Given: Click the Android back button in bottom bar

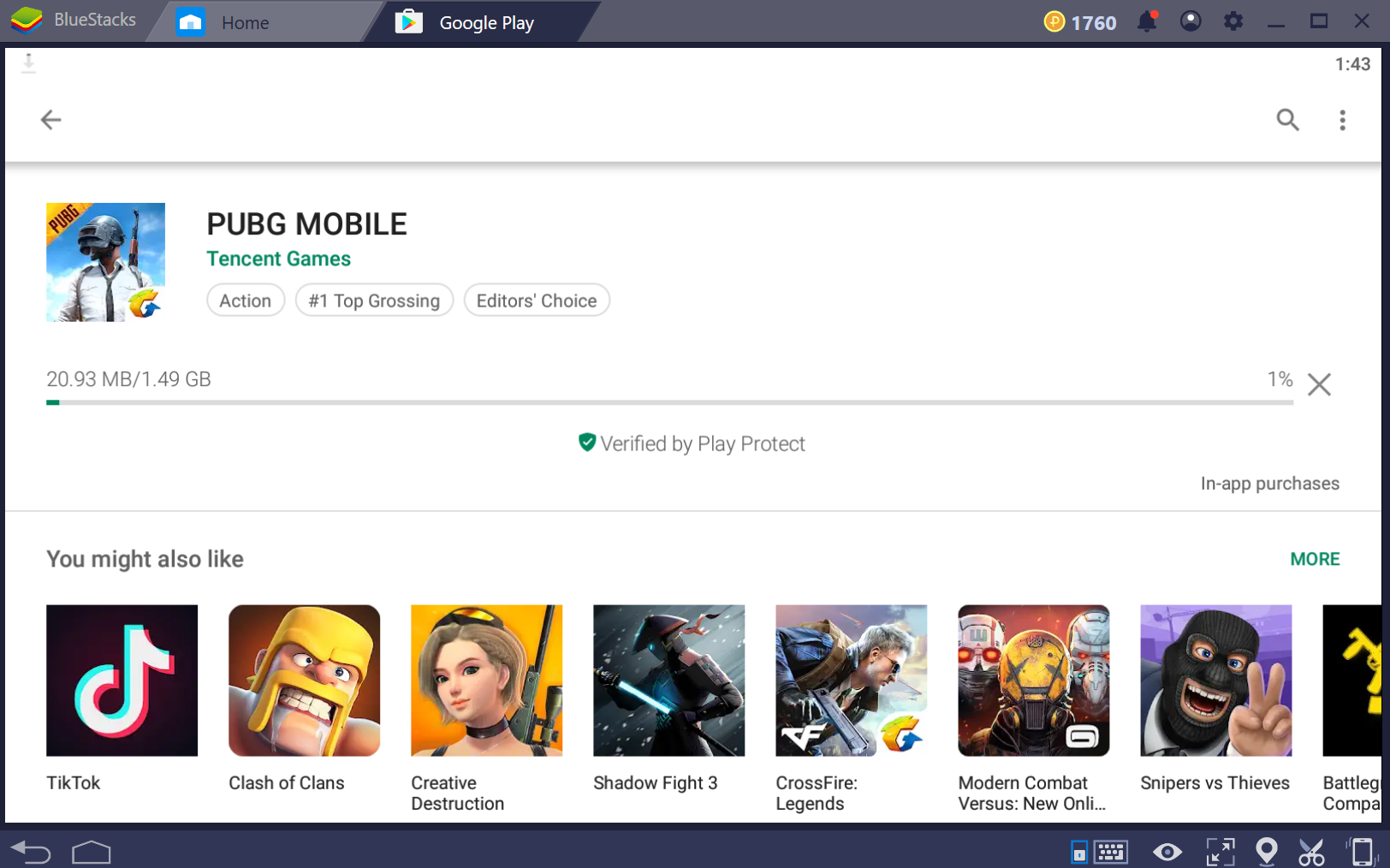Looking at the screenshot, I should tap(32, 852).
